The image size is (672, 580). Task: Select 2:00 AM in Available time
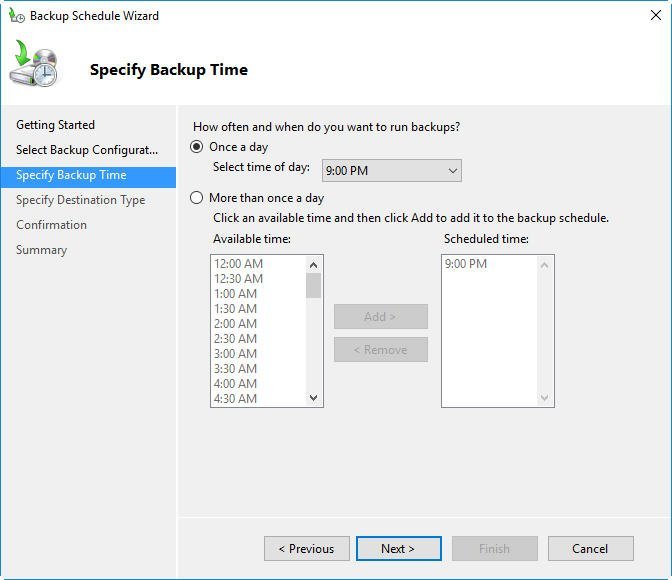tap(235, 324)
